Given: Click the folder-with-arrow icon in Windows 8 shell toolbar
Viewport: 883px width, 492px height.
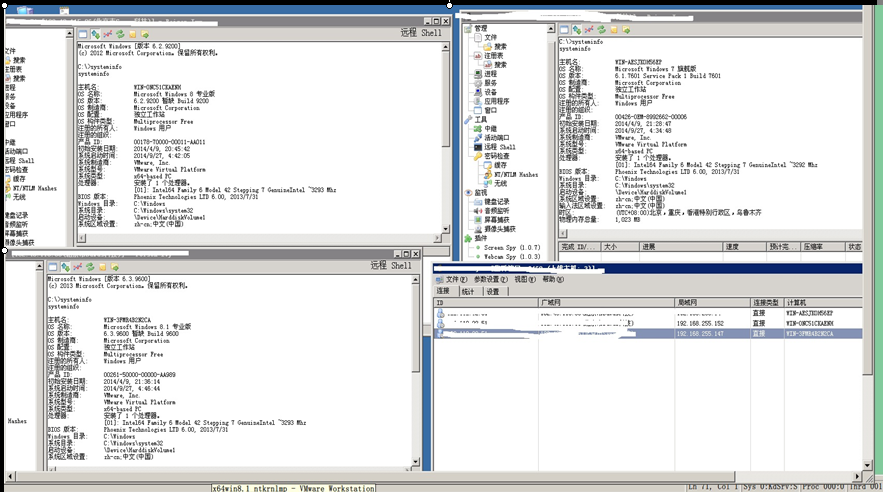Looking at the screenshot, I should pyautogui.click(x=145, y=34).
